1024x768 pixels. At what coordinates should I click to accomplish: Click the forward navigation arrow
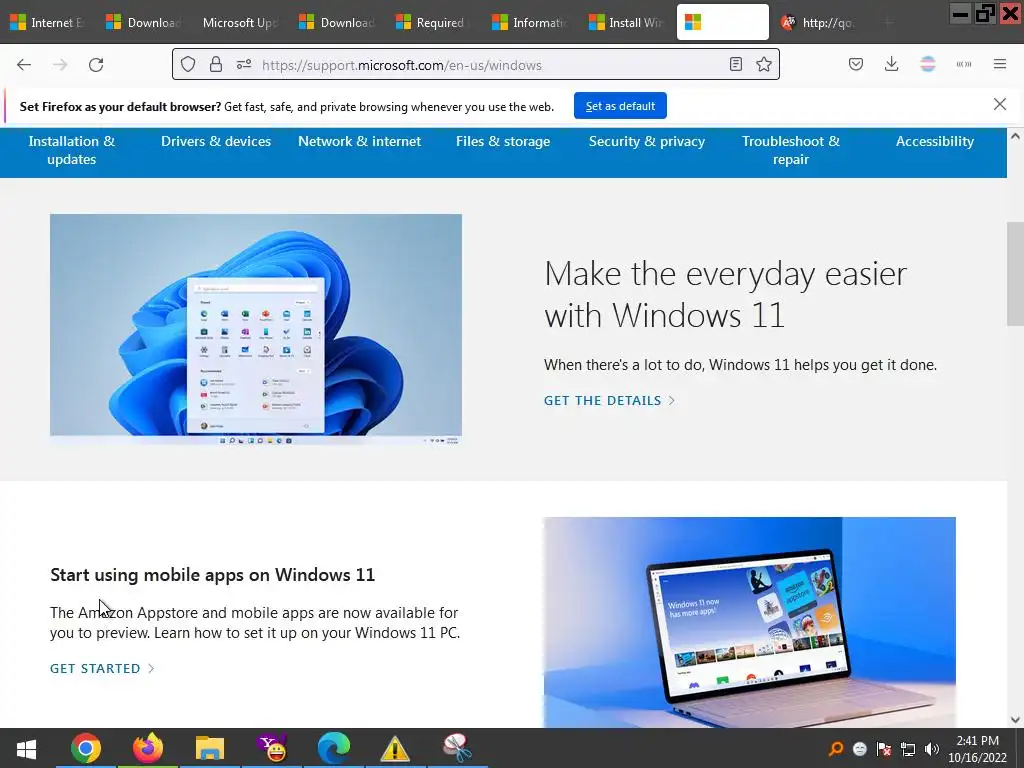60,65
